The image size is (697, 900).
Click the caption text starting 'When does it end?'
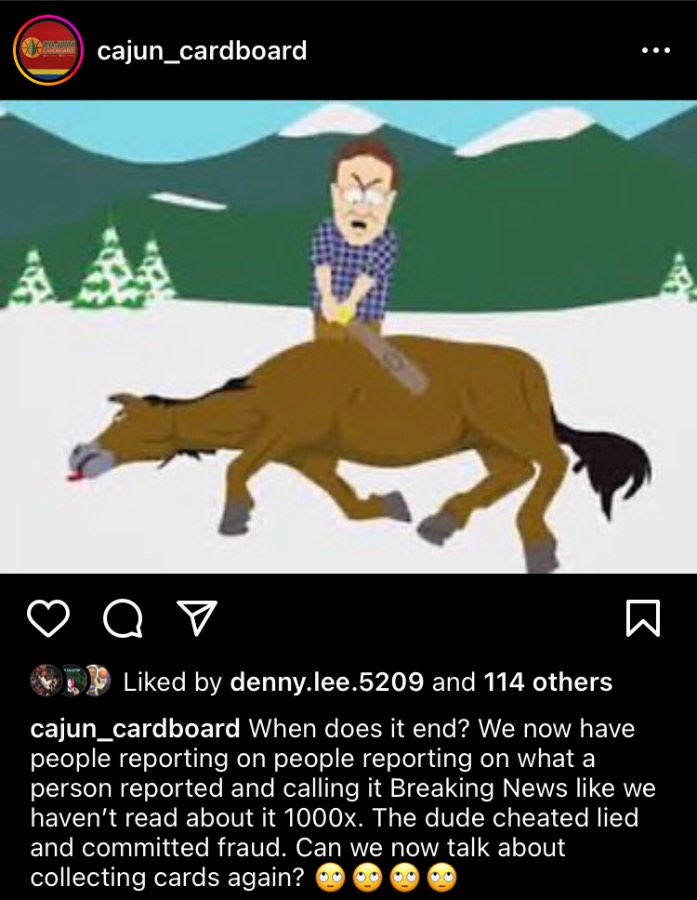pos(343,802)
